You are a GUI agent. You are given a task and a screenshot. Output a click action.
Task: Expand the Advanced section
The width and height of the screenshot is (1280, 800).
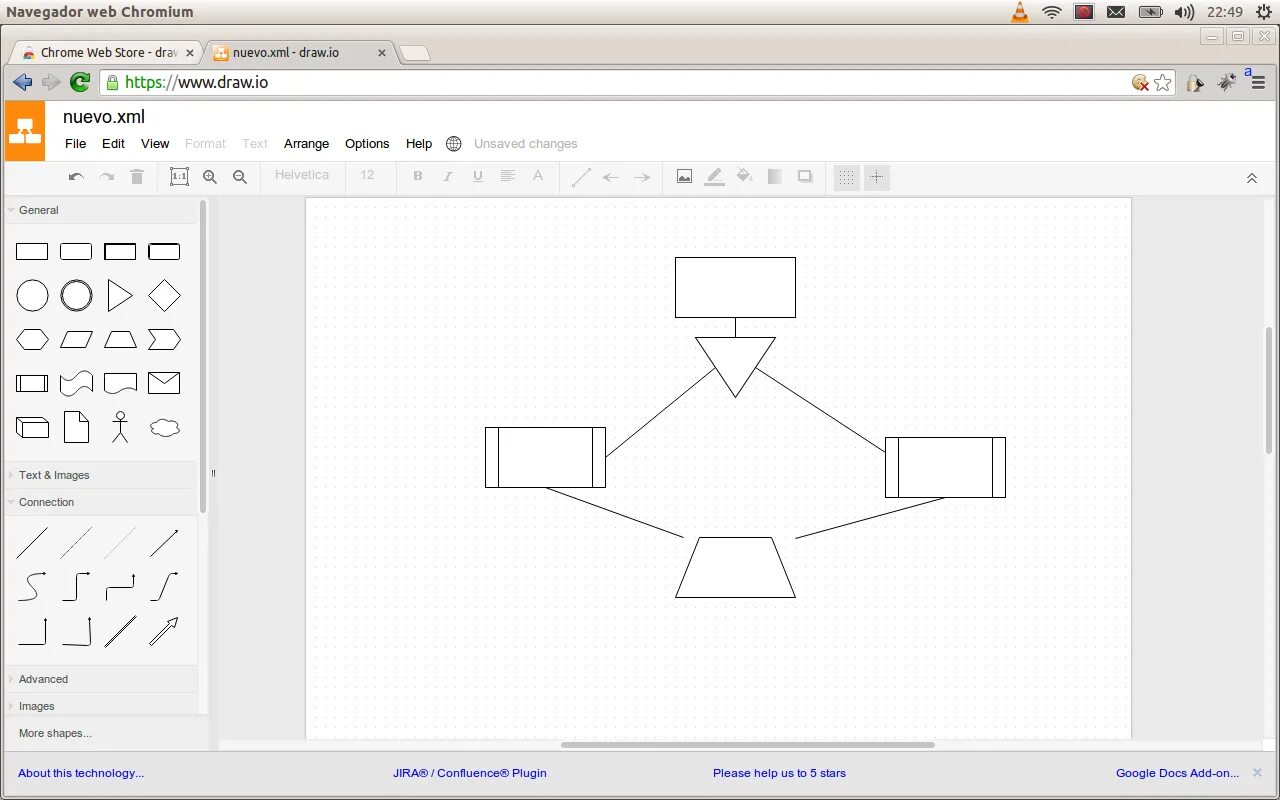pos(102,679)
